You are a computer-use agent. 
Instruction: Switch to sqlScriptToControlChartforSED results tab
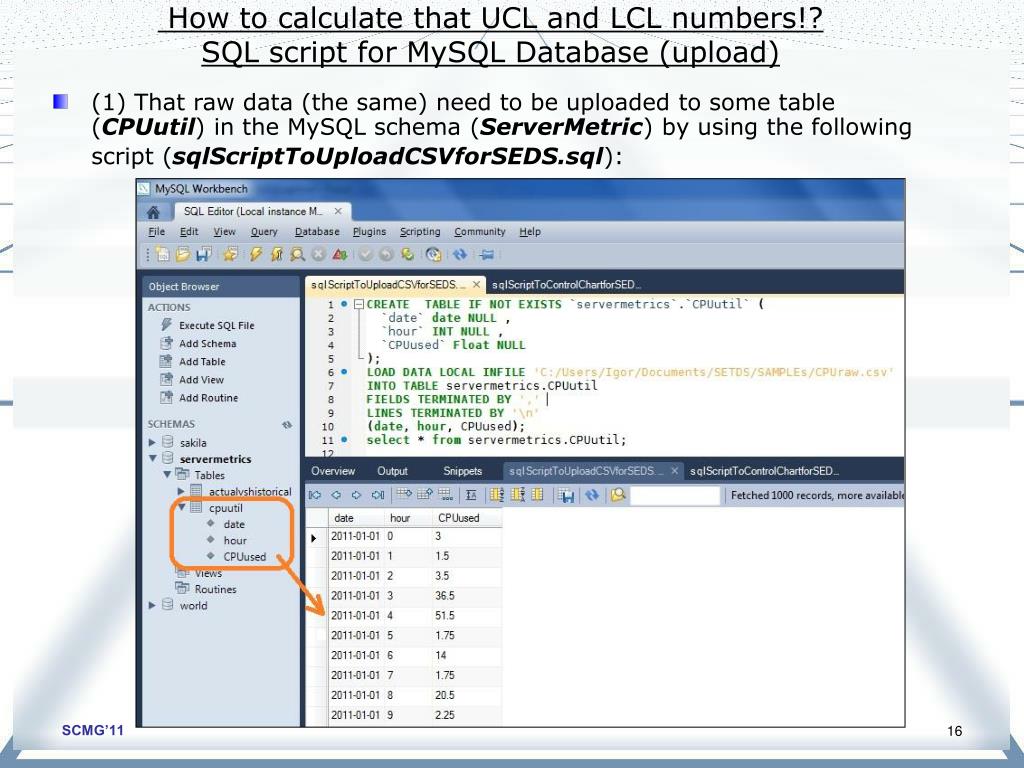click(x=765, y=472)
